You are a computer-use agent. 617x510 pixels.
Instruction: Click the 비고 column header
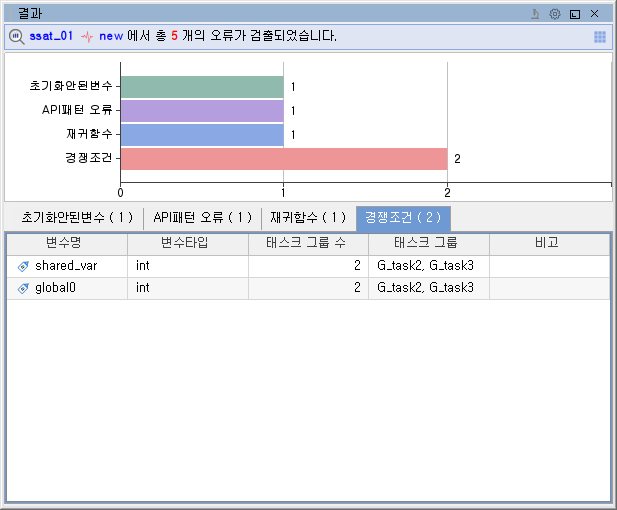546,243
